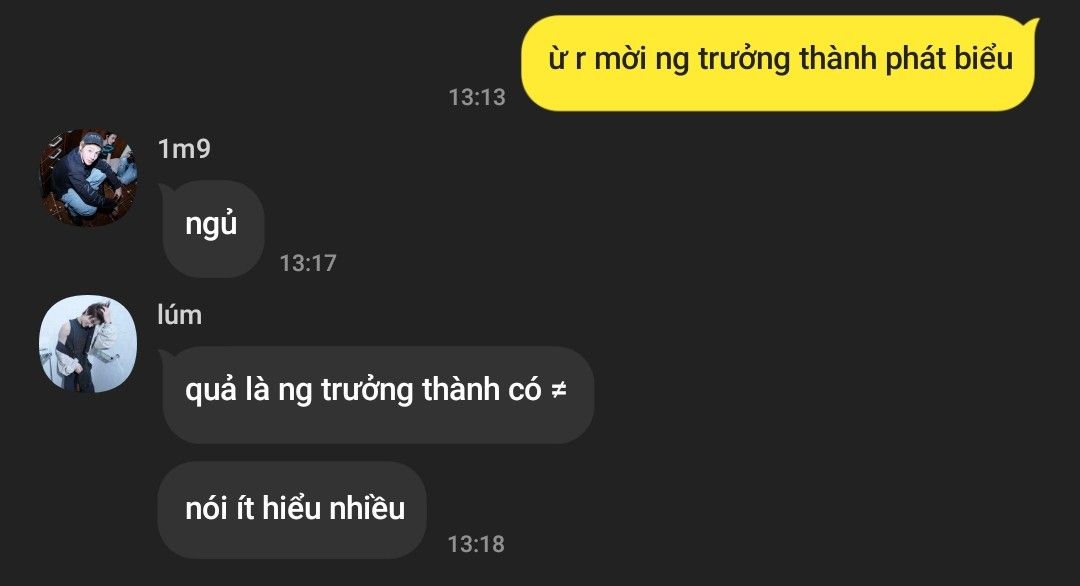Click the 13:17 timestamp

coord(308,263)
